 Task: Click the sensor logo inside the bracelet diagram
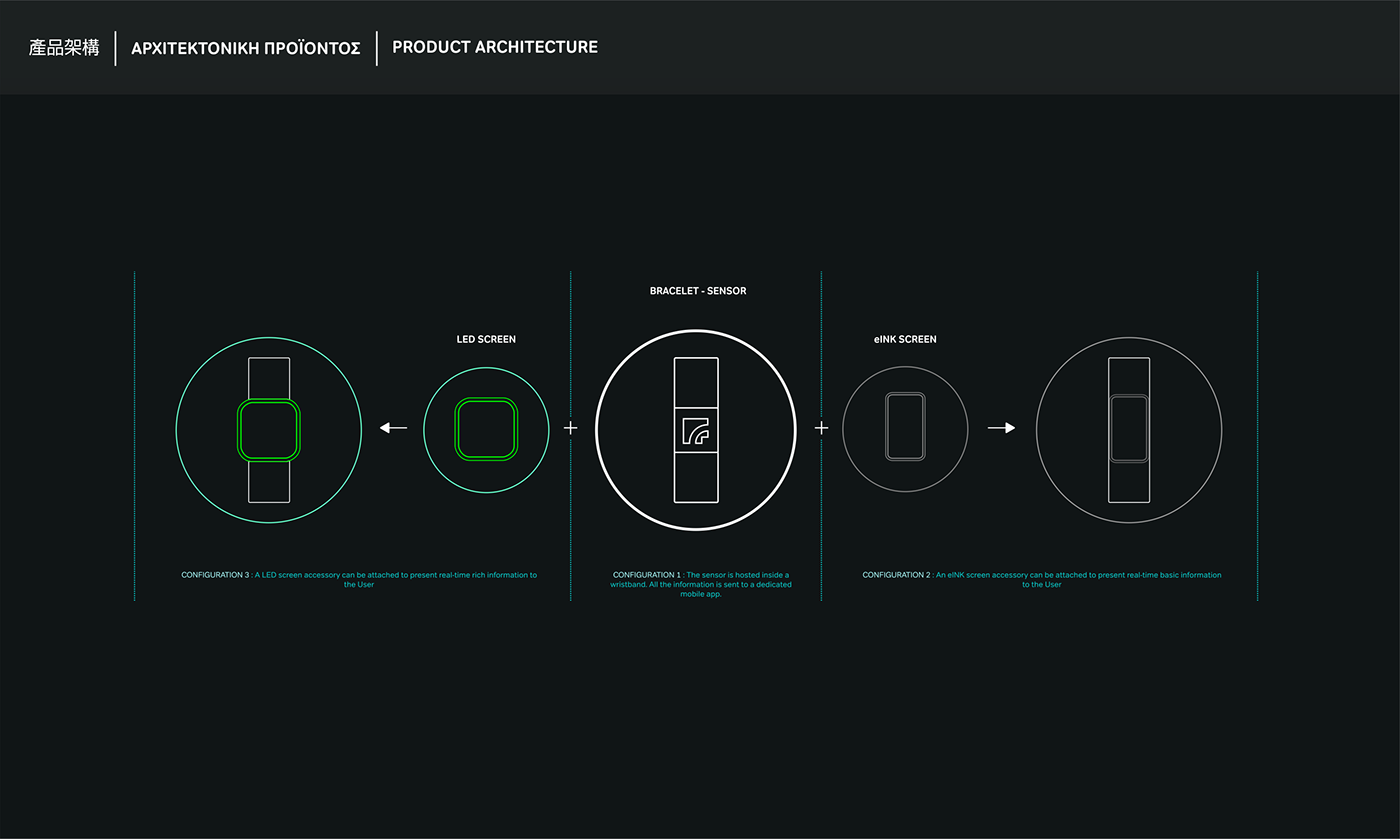tap(697, 428)
